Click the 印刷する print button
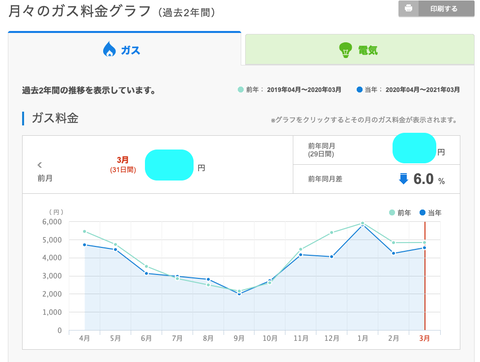This screenshot has width=480, height=362. [436, 9]
